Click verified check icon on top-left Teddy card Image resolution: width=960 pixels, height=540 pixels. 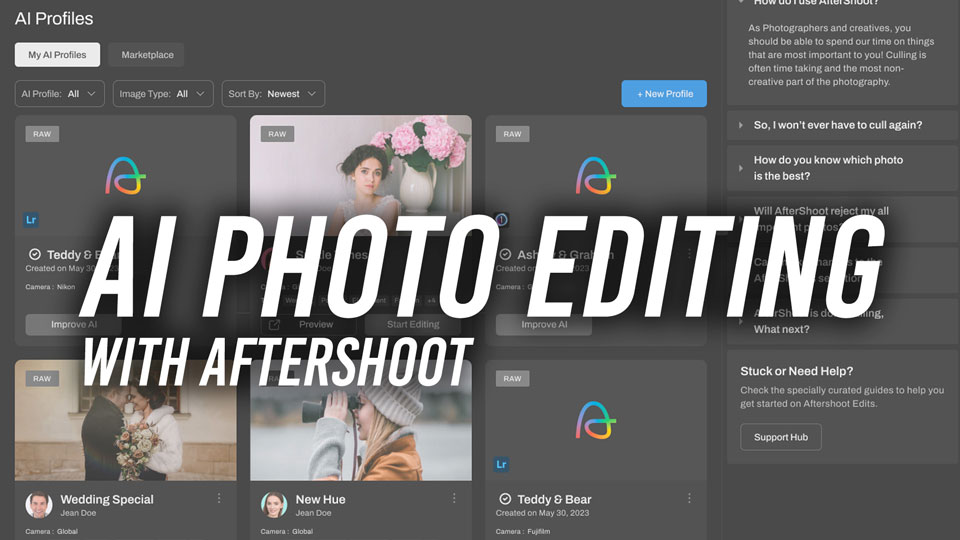pyautogui.click(x=35, y=254)
